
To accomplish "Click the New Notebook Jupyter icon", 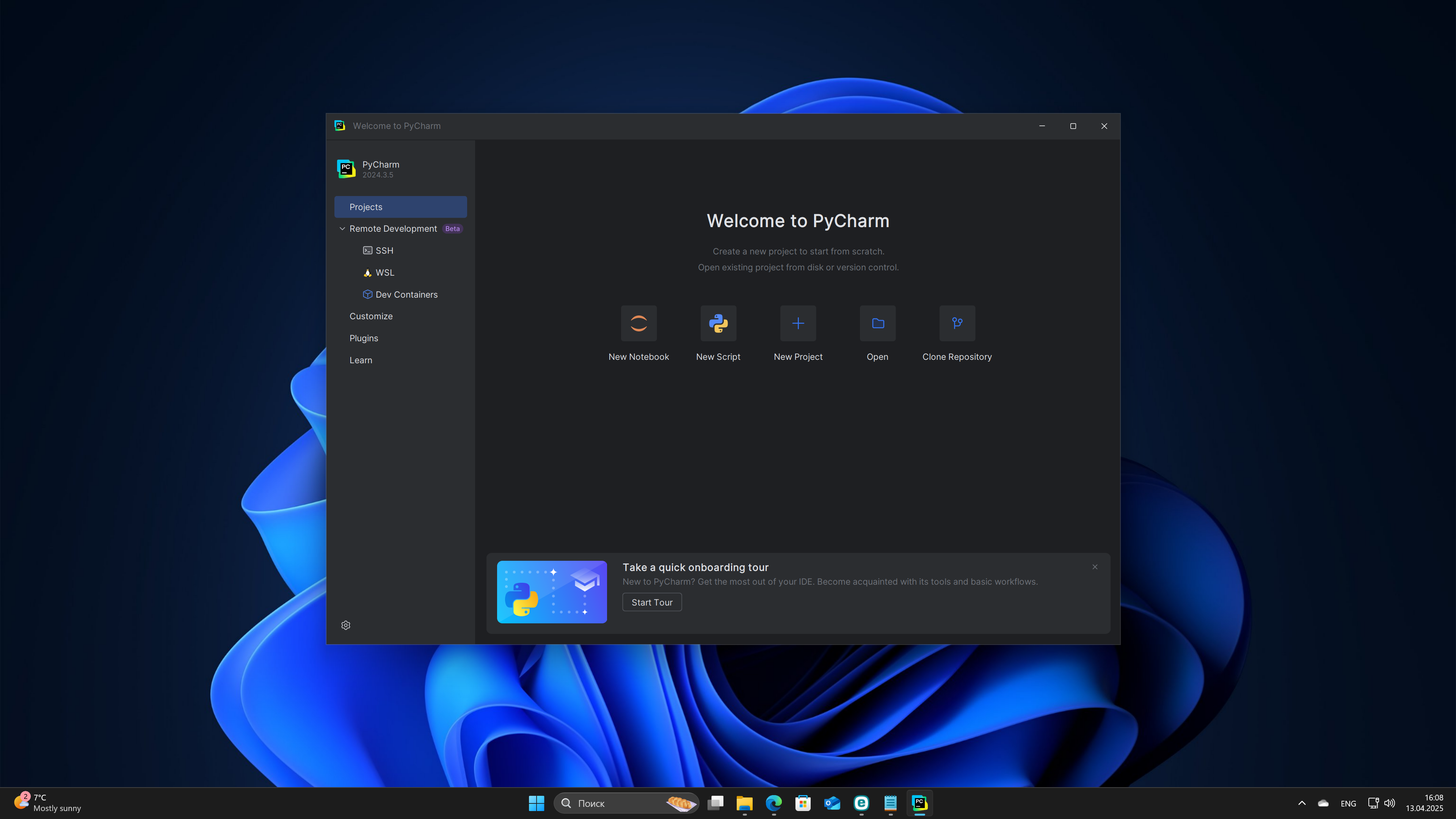I will pyautogui.click(x=639, y=323).
